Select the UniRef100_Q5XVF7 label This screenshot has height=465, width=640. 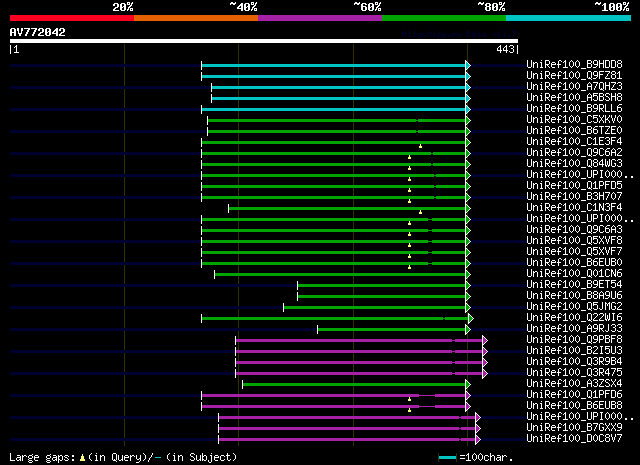click(574, 252)
